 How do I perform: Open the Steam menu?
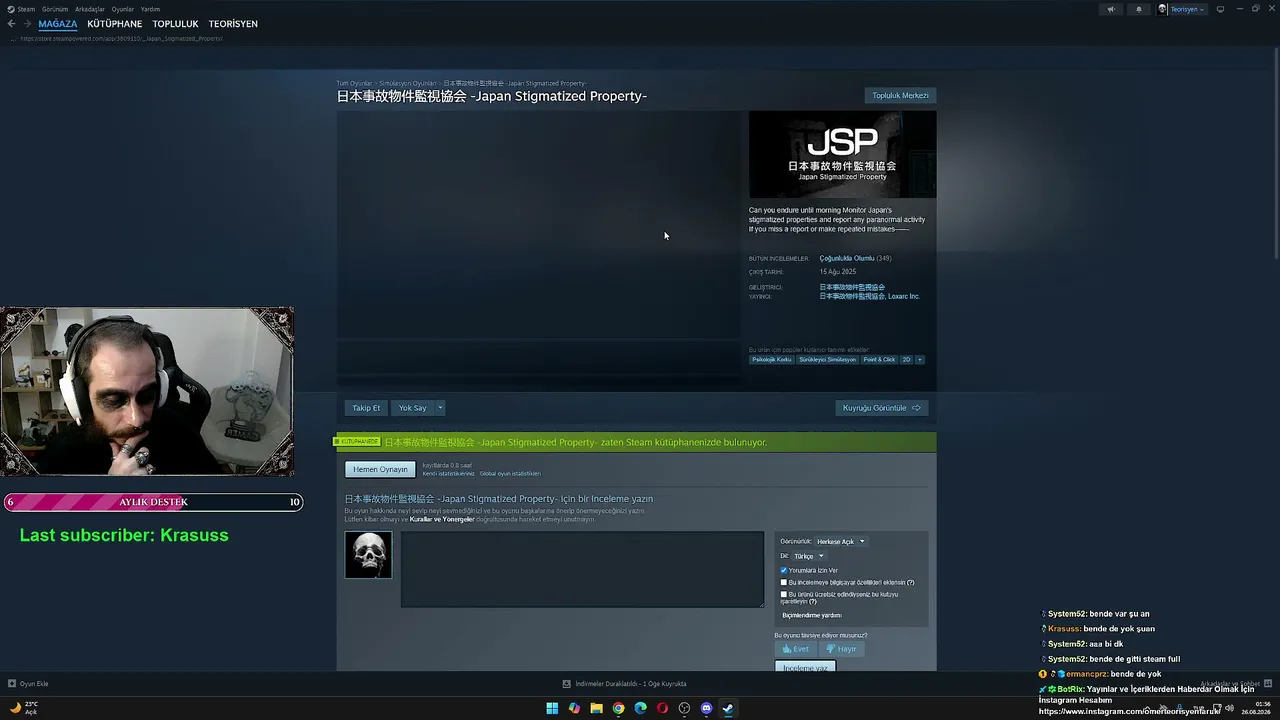point(26,9)
